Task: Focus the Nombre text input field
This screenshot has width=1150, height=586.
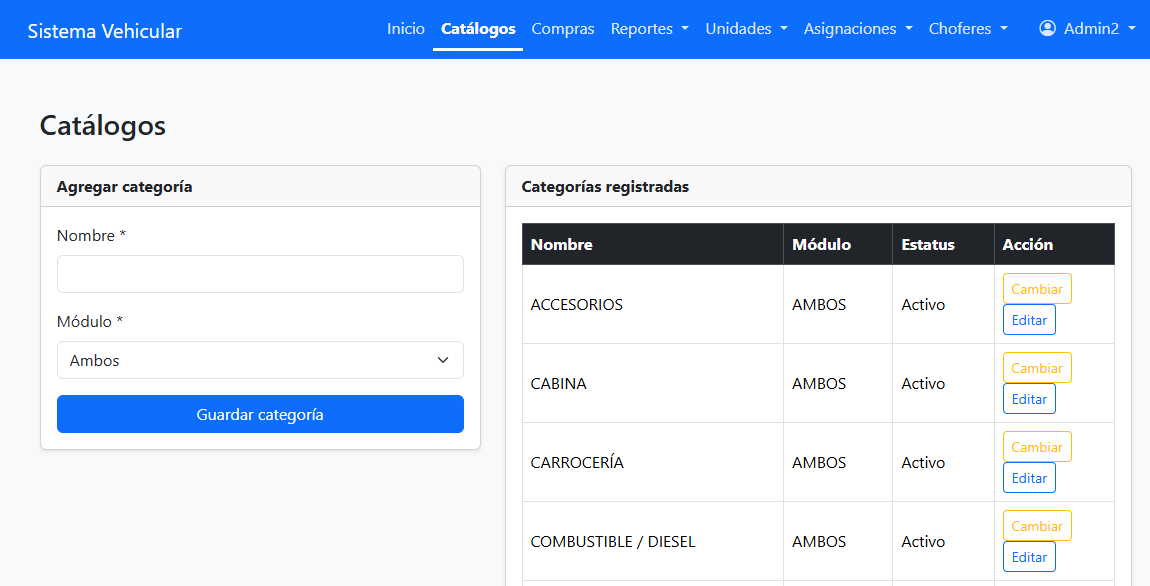Action: click(260, 274)
